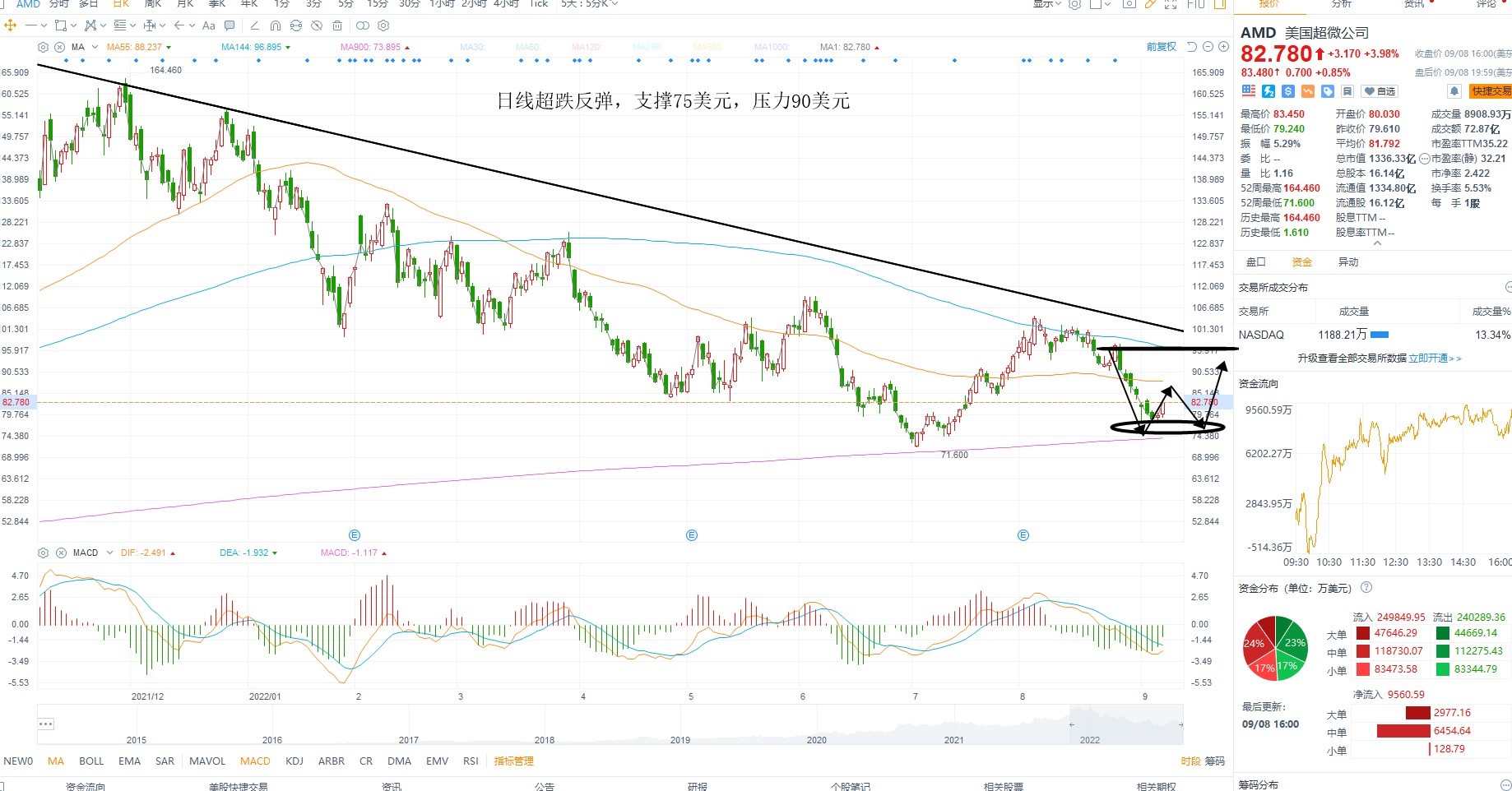Toggle the MAVOL sub-indicator
This screenshot has width=1512, height=791.
click(207, 761)
